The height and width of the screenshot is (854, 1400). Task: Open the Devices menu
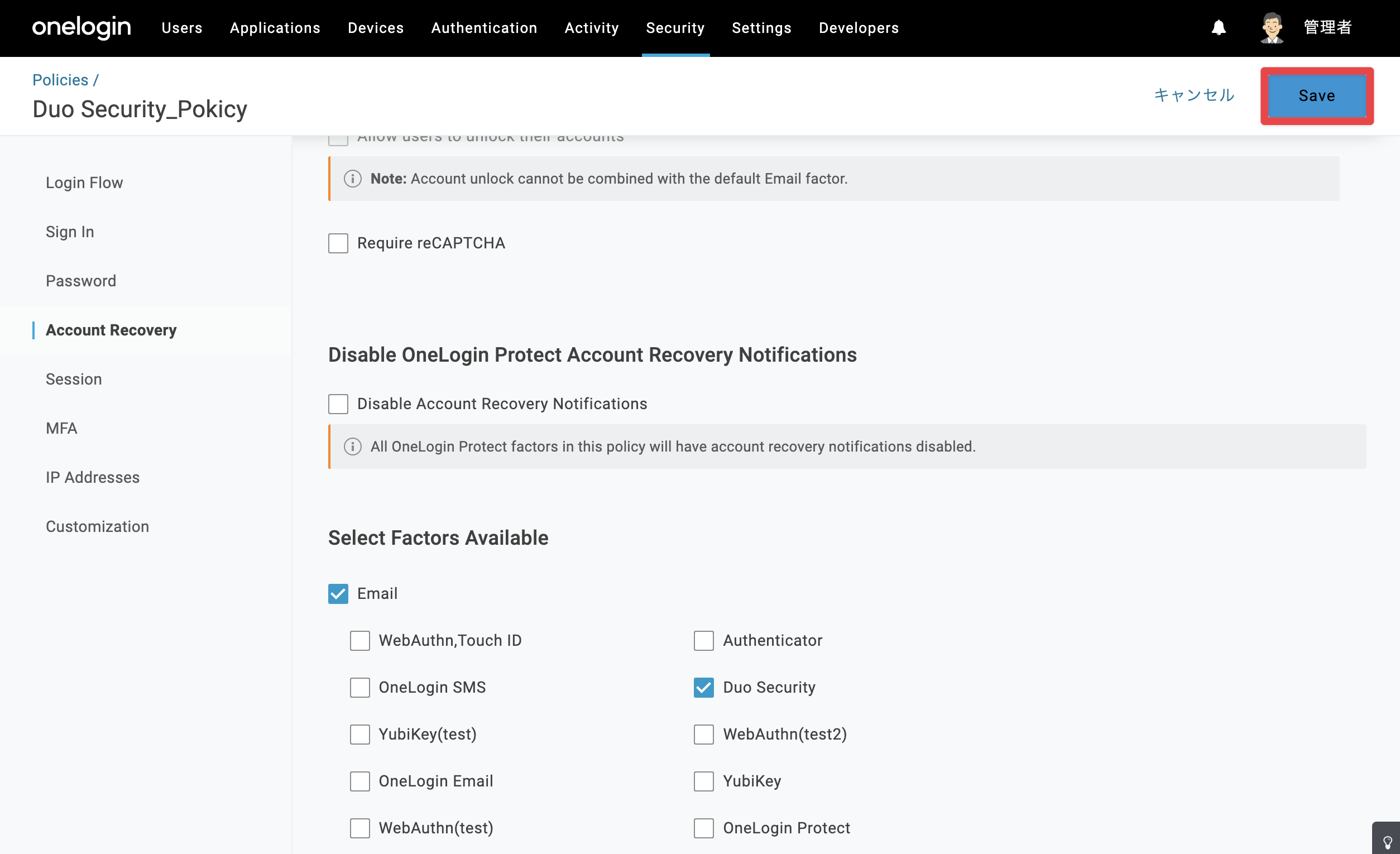376,28
